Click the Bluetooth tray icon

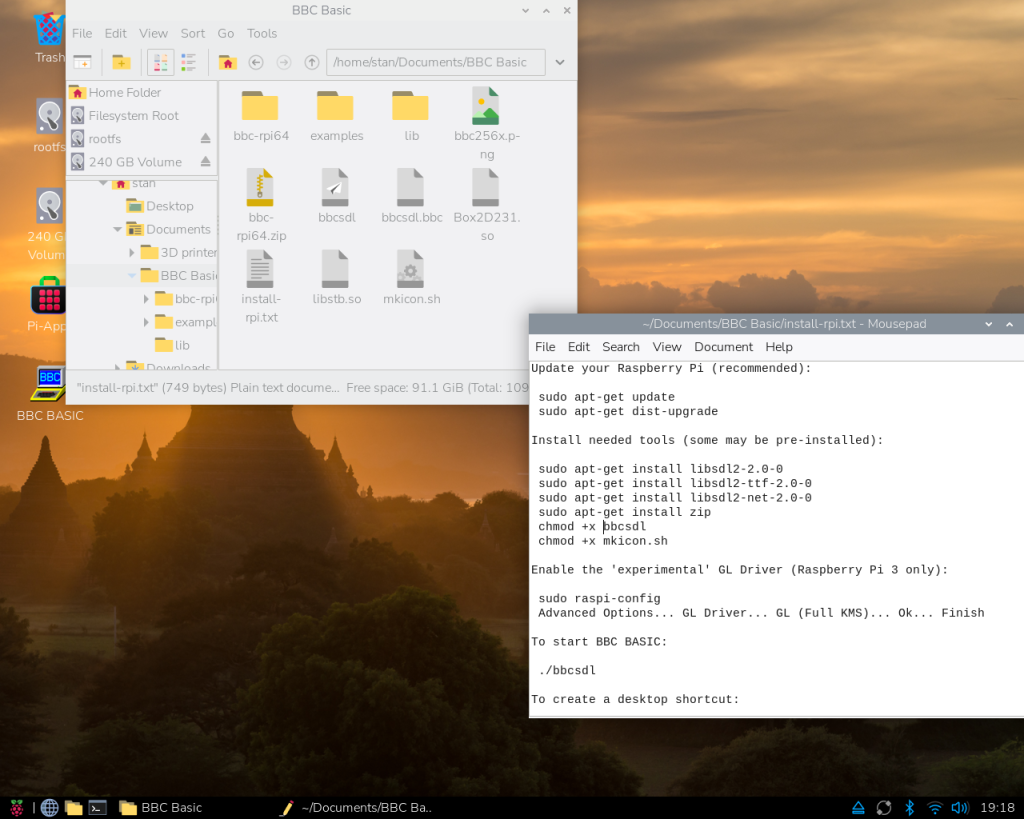[x=909, y=807]
